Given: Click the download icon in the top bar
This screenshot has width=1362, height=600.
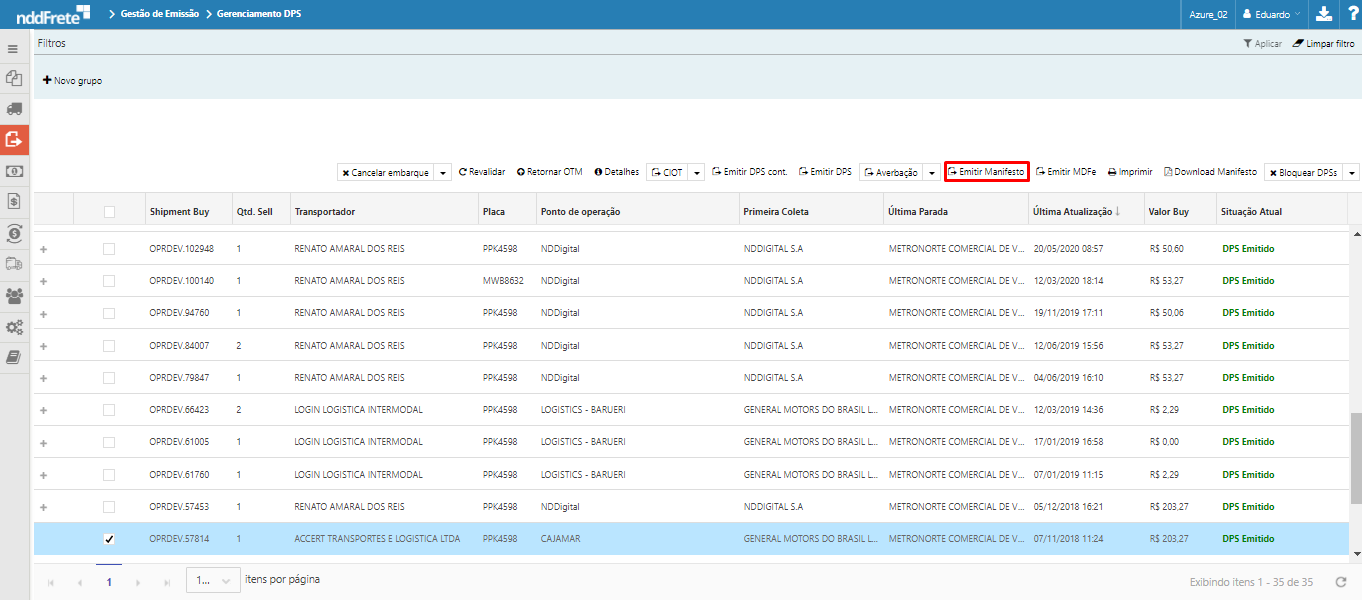Looking at the screenshot, I should (x=1323, y=14).
